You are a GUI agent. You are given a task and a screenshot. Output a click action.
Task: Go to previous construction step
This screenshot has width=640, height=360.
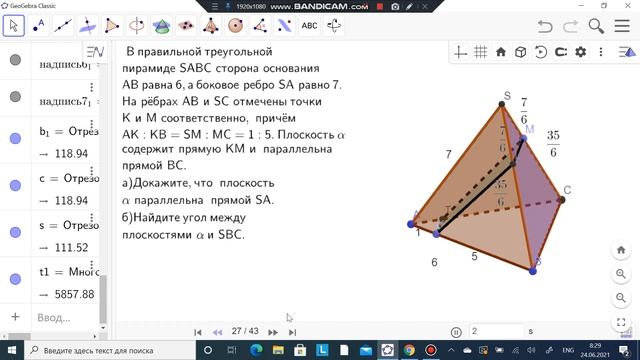[218, 332]
